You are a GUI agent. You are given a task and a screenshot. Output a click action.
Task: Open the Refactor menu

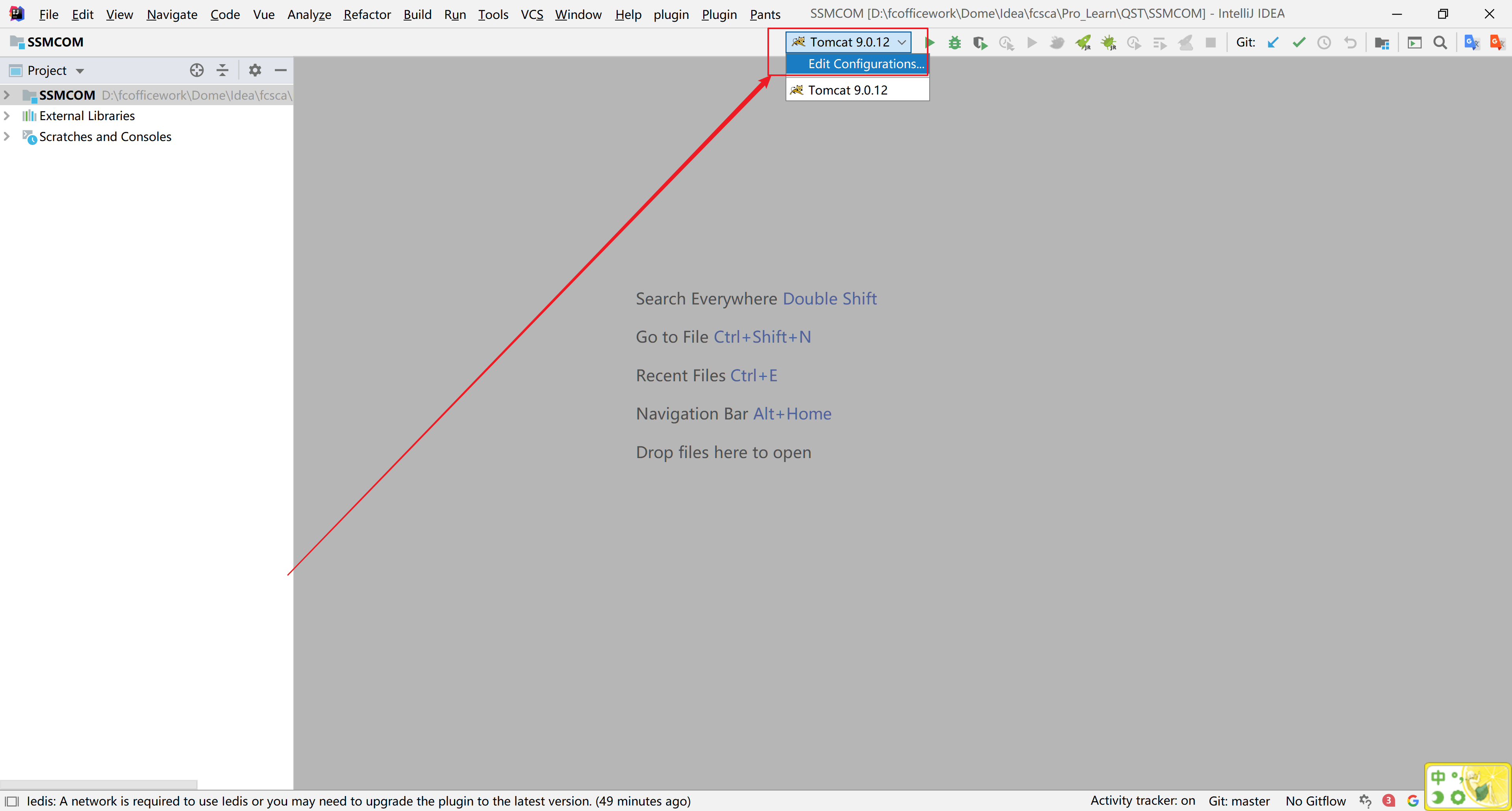(367, 14)
